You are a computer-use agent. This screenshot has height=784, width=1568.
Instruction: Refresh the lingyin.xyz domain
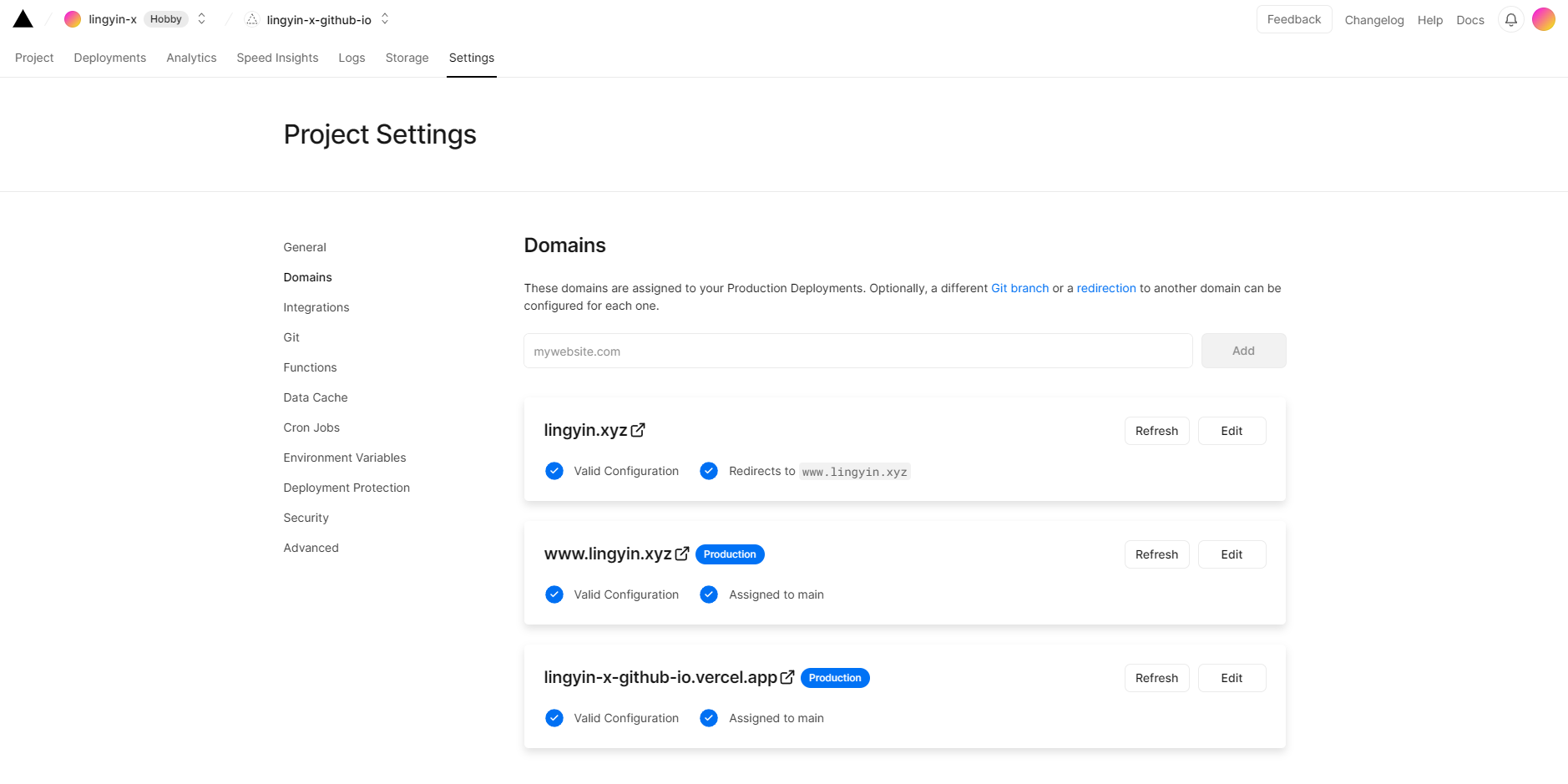click(1156, 431)
